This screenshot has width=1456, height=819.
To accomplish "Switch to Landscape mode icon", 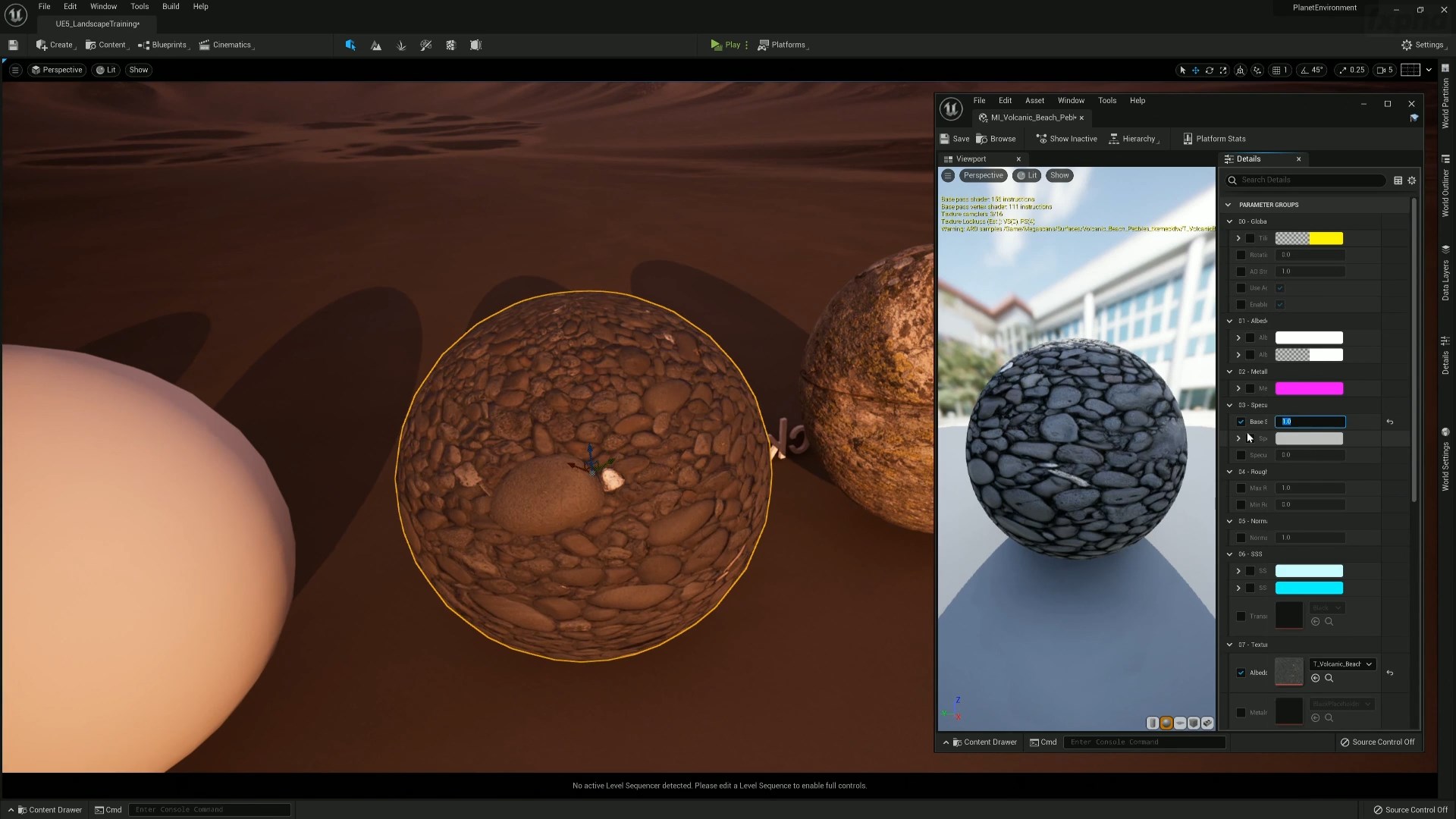I will pyautogui.click(x=375, y=45).
